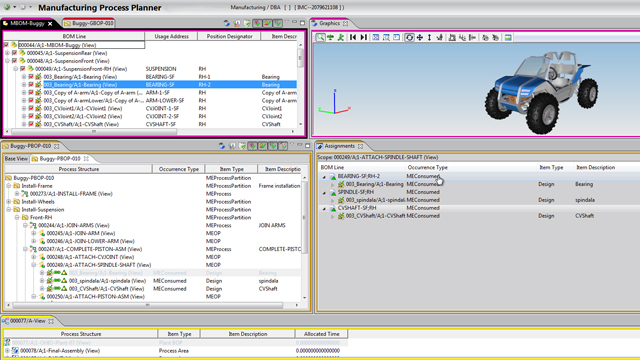640x360 pixels.
Task: Click the green down-arrow check icon in MBOM-Buggy toolbar
Action: pos(278,23)
